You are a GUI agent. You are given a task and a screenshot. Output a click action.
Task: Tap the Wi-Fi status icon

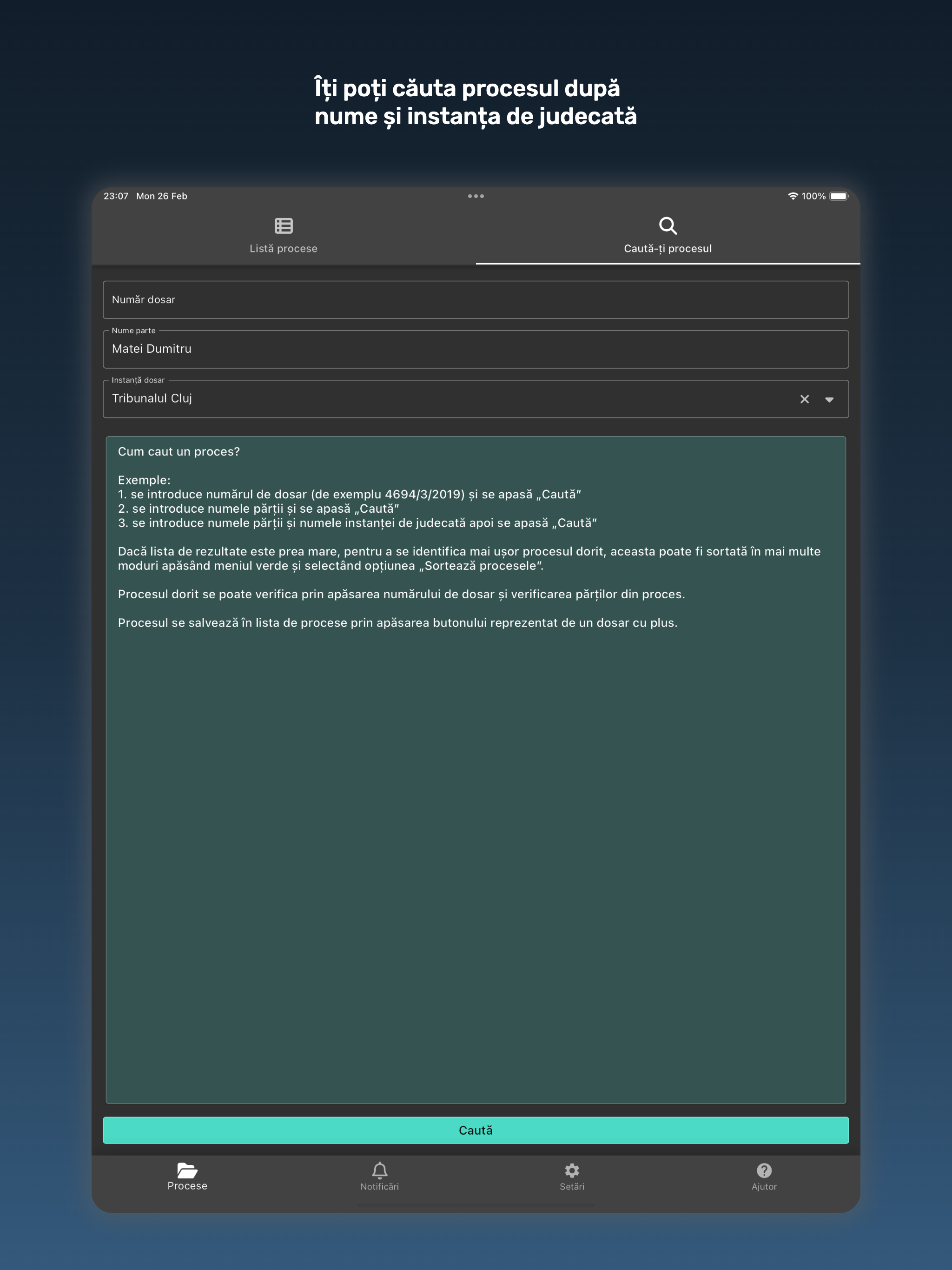click(793, 196)
